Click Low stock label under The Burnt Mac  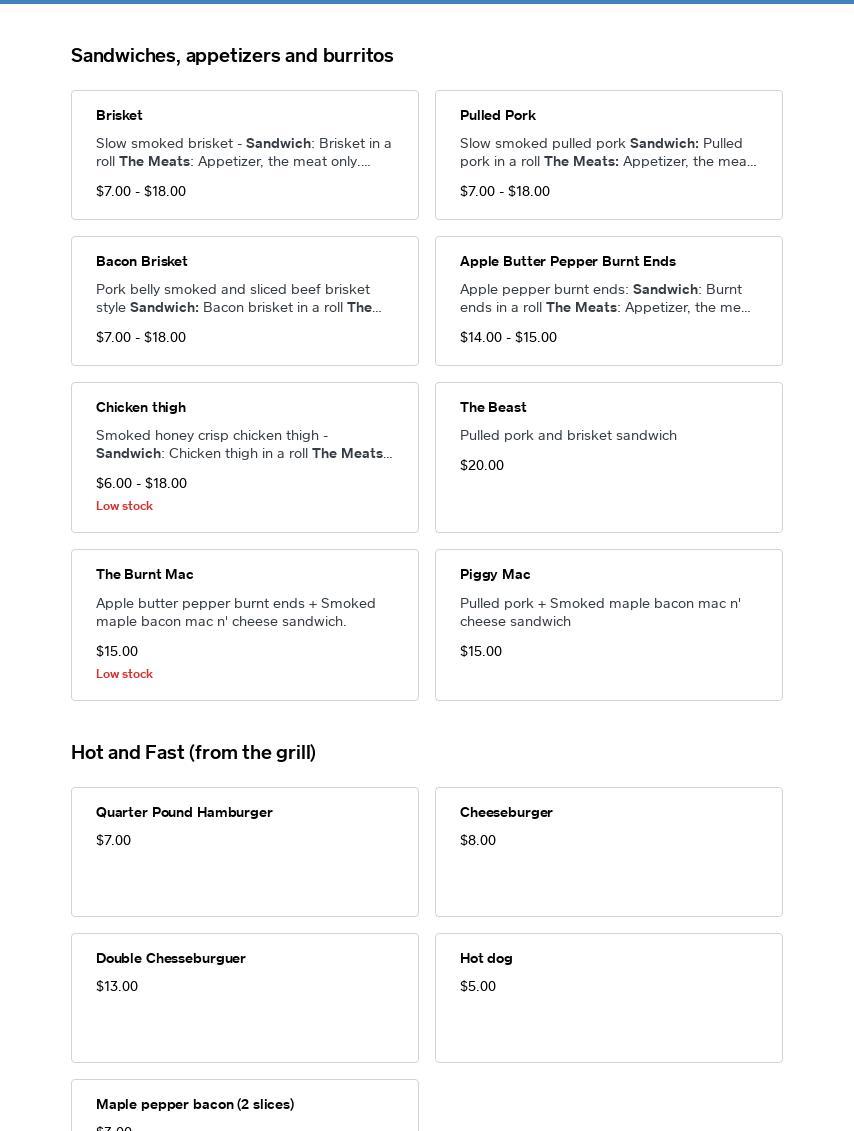point(124,674)
